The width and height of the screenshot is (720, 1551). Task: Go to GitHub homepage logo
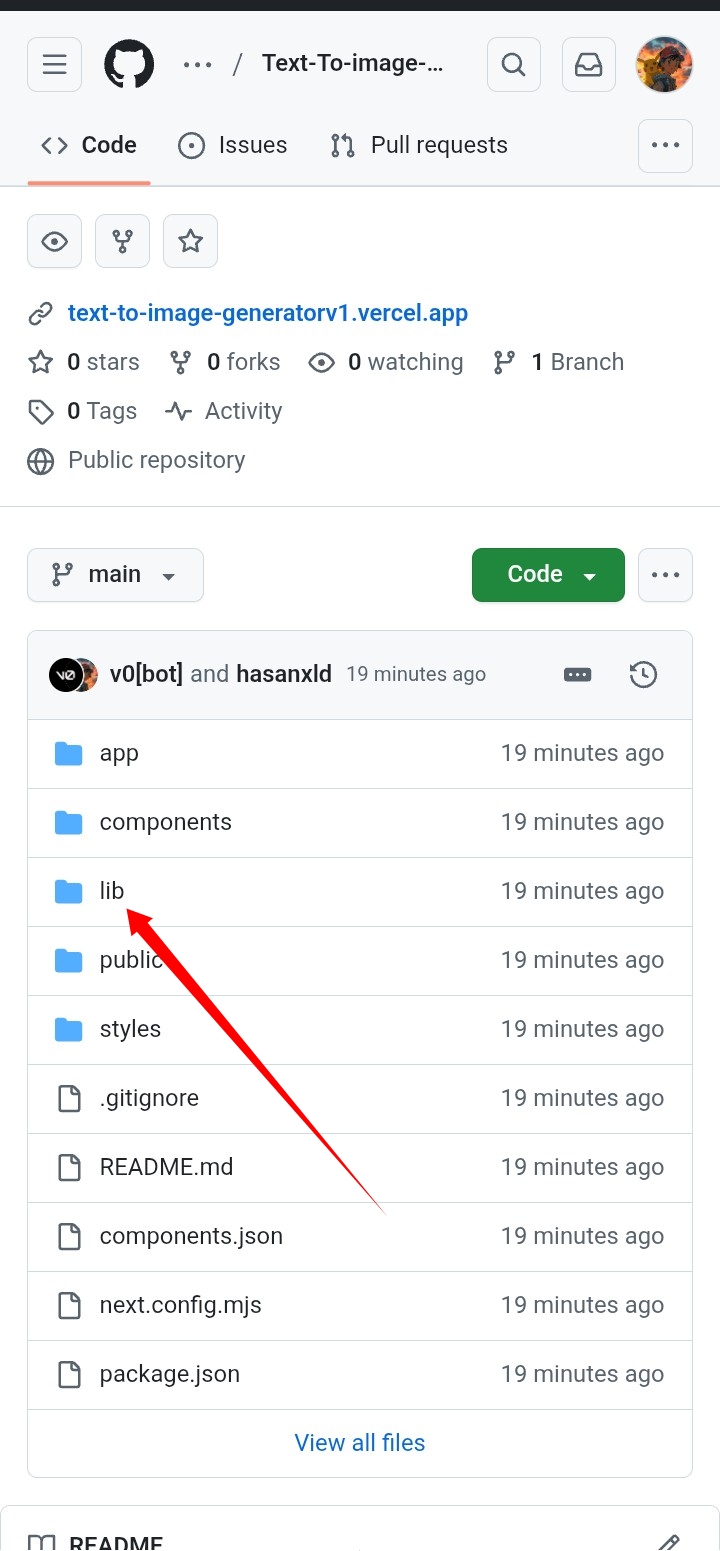(x=129, y=65)
